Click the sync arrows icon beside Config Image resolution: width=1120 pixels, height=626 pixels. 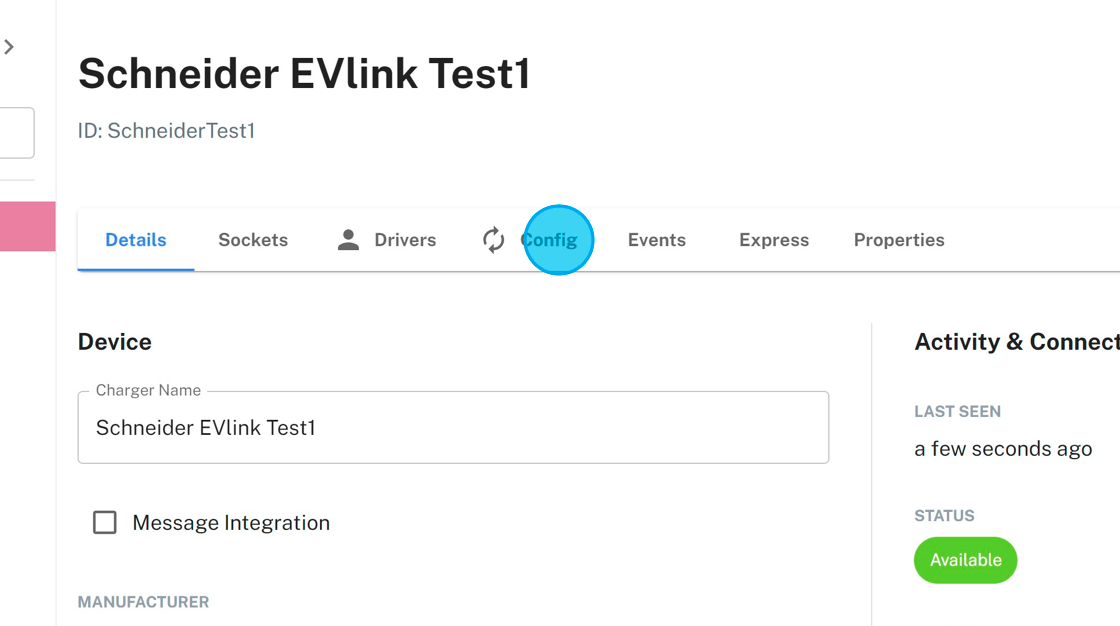click(494, 240)
